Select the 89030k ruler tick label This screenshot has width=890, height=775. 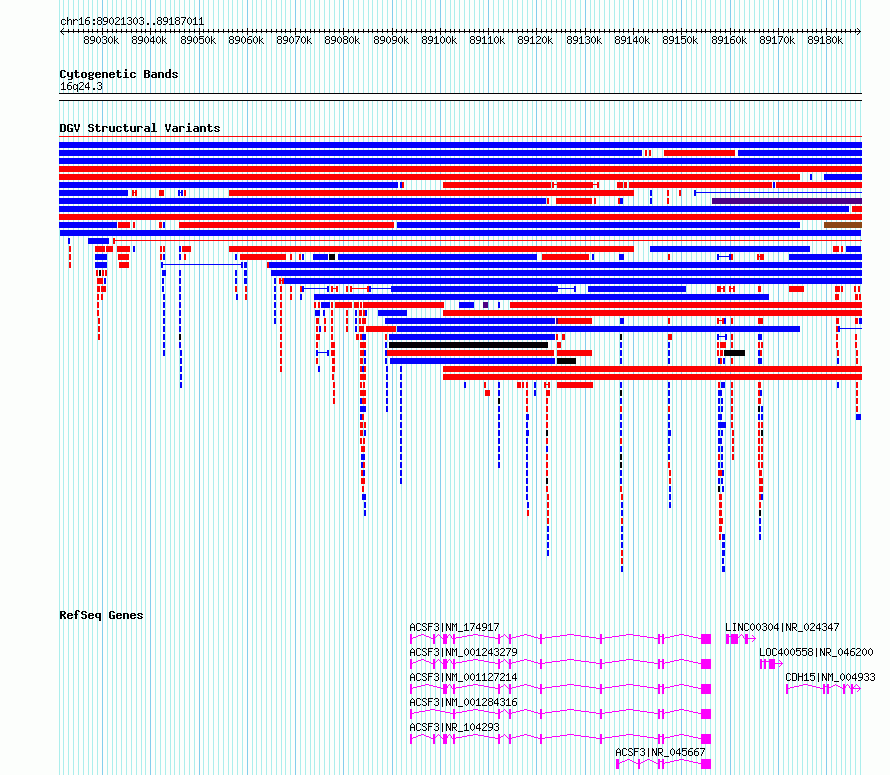coord(101,40)
